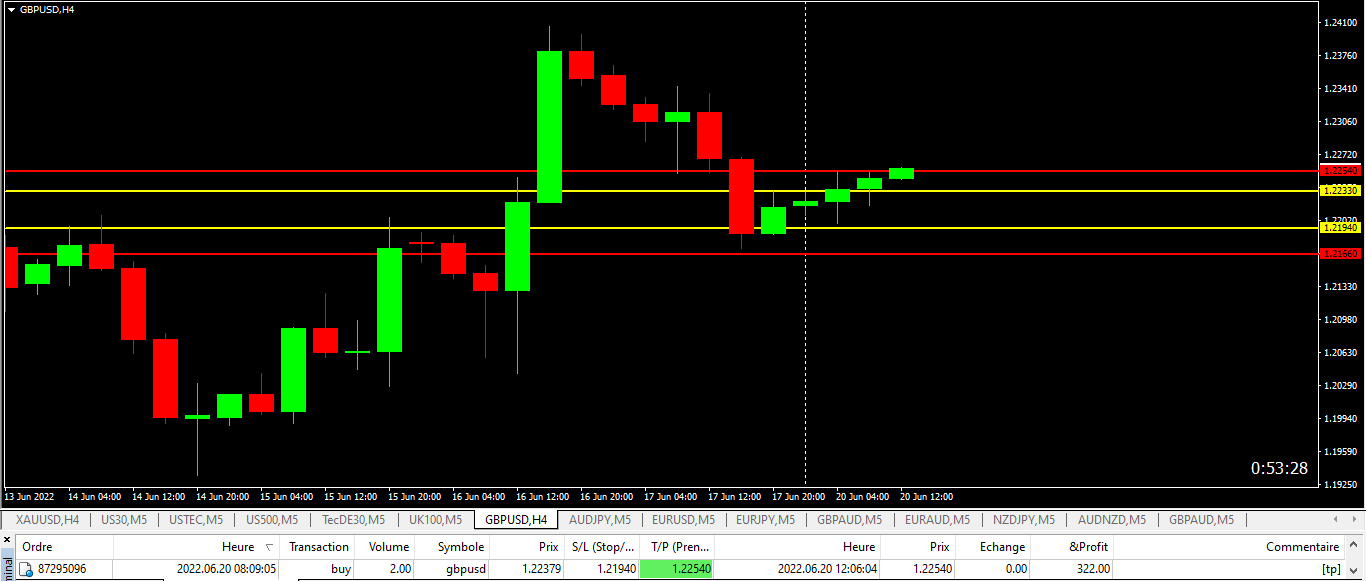Open the GBPUSD,H4 chart title menu arrow

[11, 9]
